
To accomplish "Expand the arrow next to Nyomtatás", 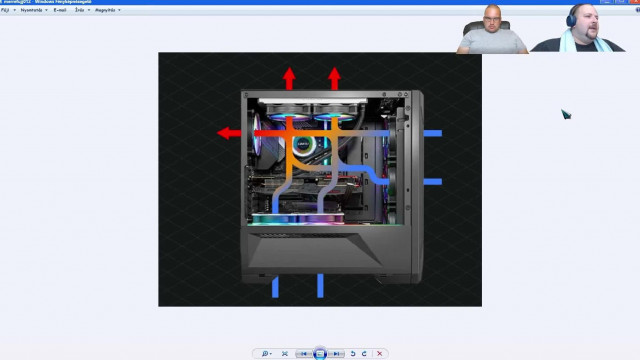I will point(46,10).
